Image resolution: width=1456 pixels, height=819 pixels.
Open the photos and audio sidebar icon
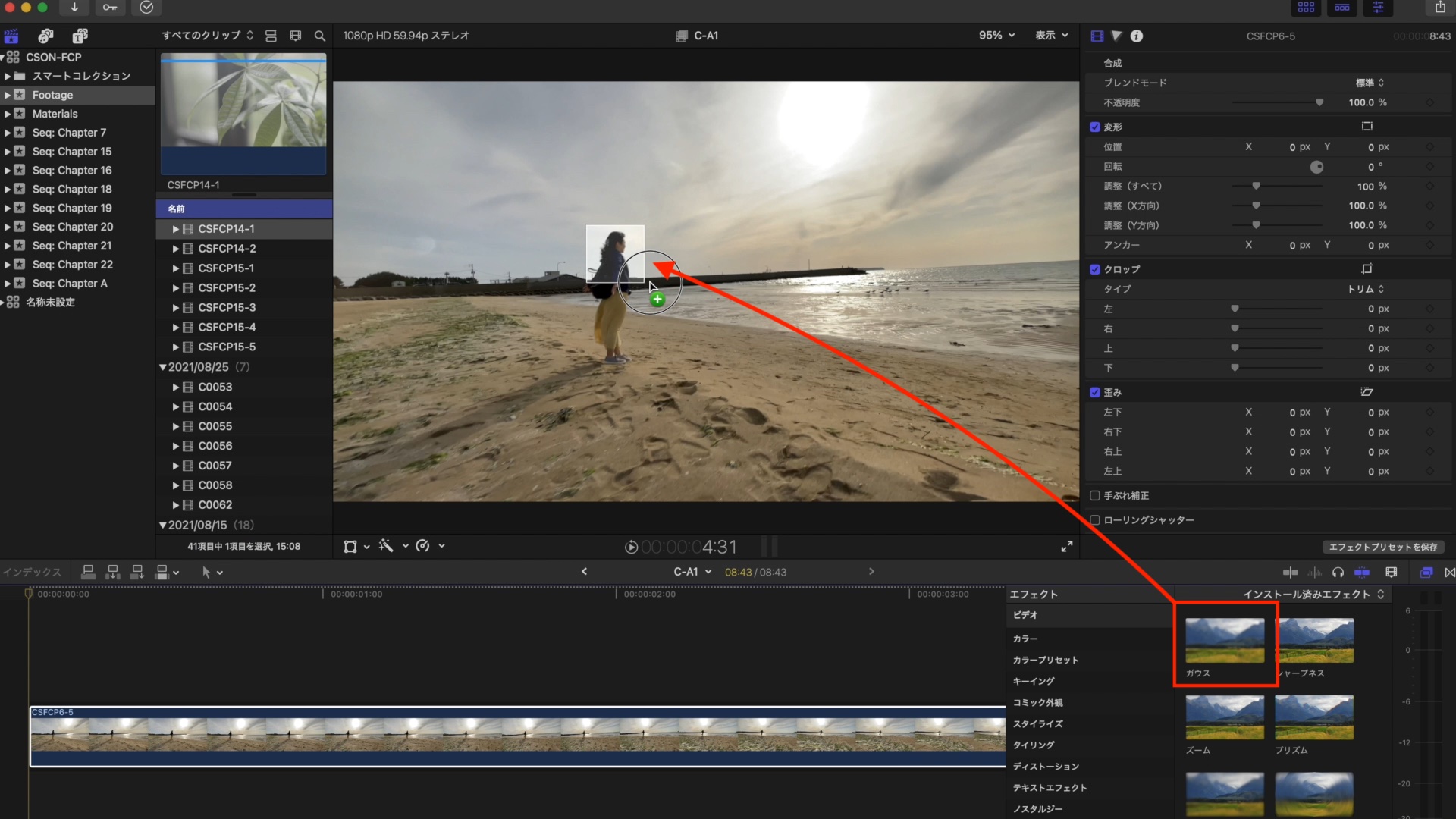pos(45,36)
